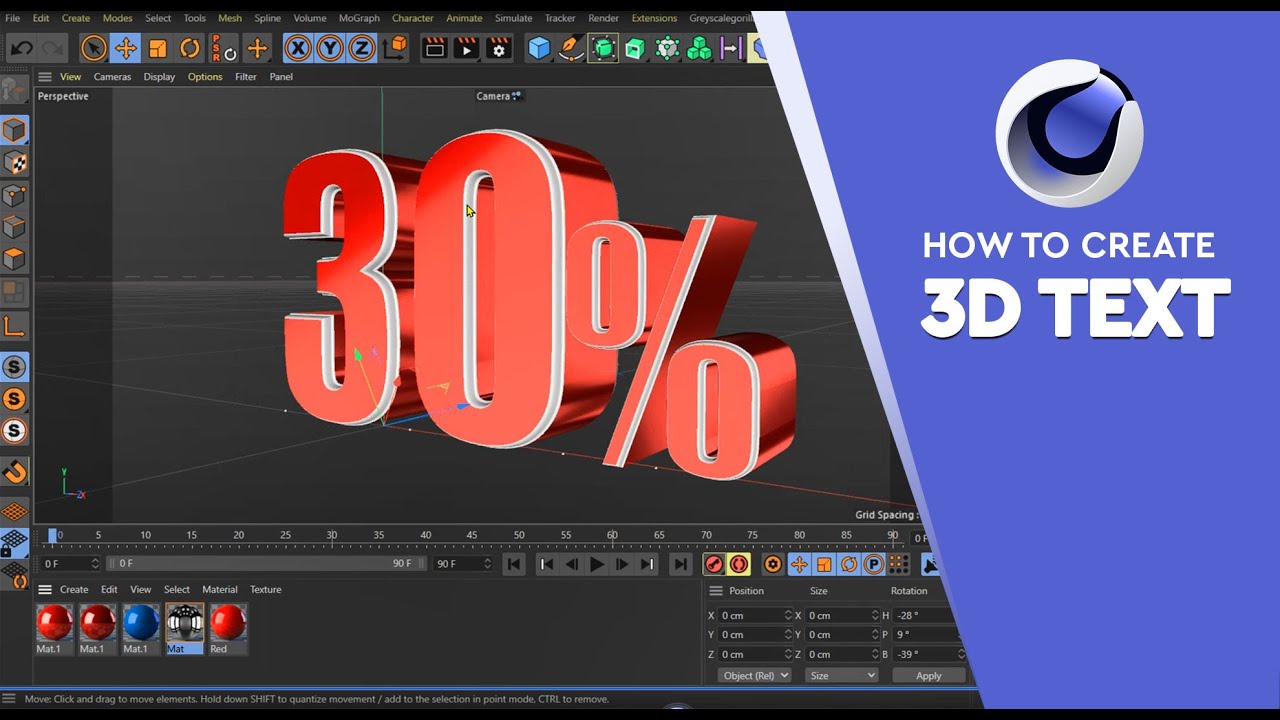The width and height of the screenshot is (1280, 720).
Task: Toggle Autokeying button
Action: point(739,564)
